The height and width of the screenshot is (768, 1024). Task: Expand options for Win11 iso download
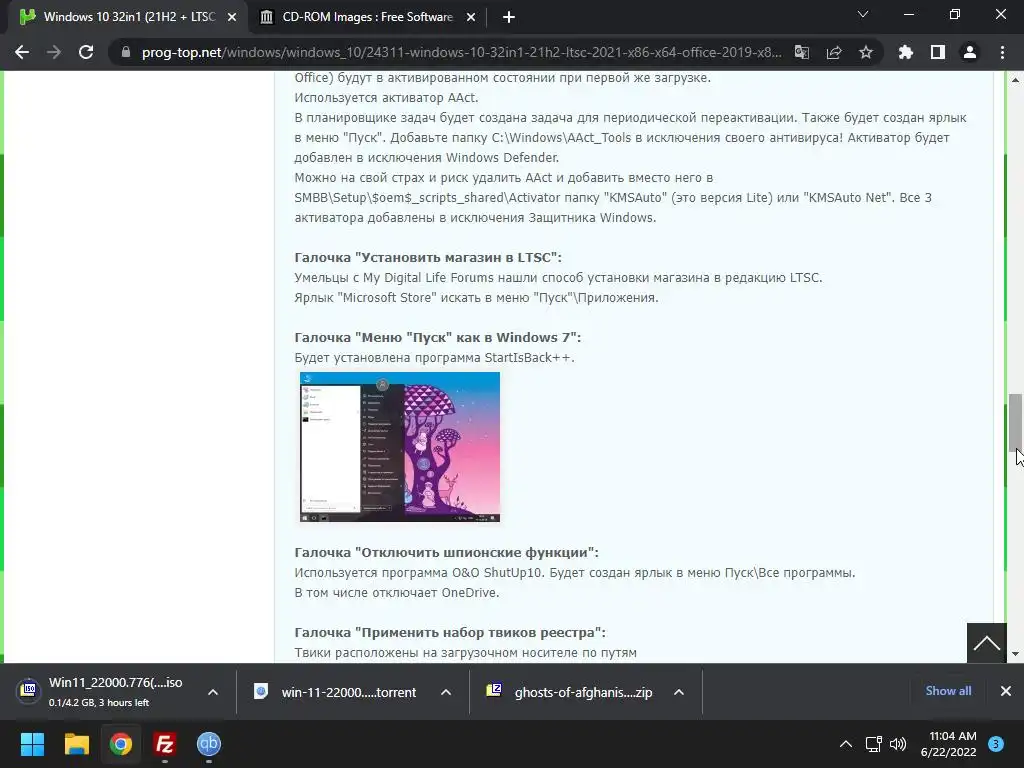click(x=212, y=692)
